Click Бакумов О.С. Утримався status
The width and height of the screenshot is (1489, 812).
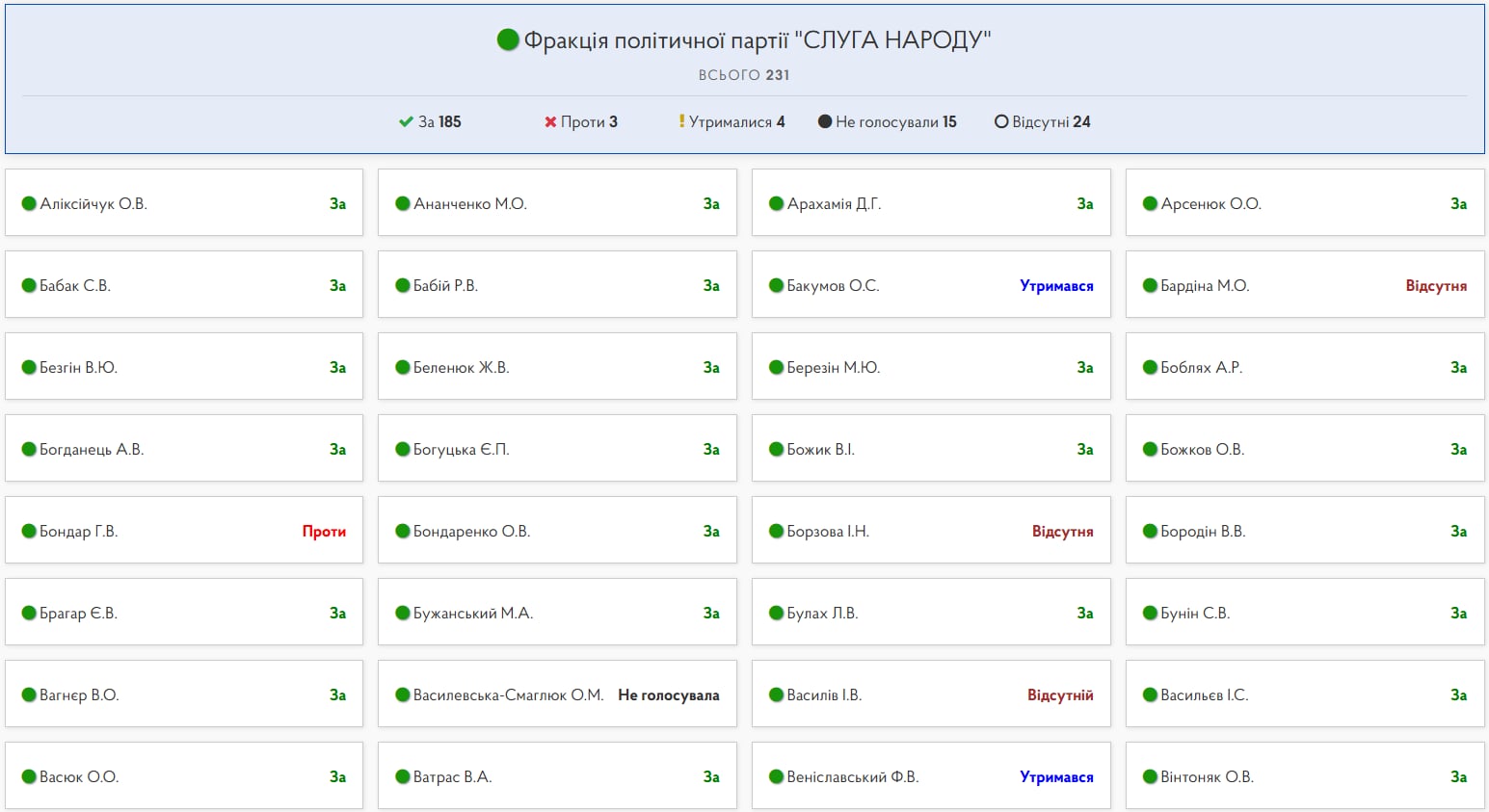1056,286
